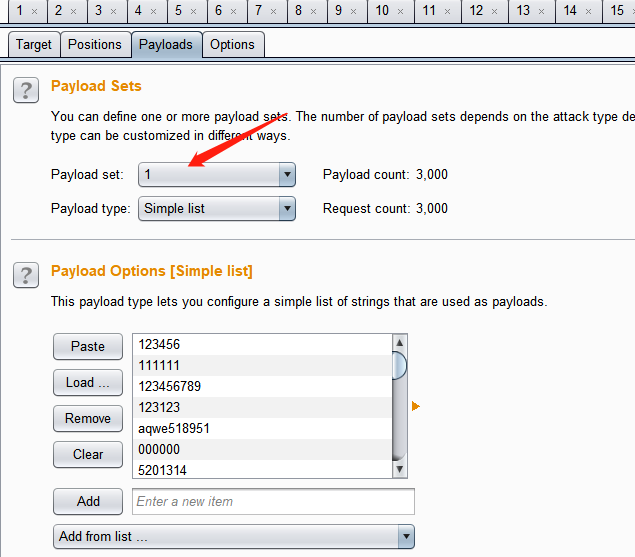The image size is (635, 557).
Task: Close attack tab 5 with its x
Action: pos(193,11)
